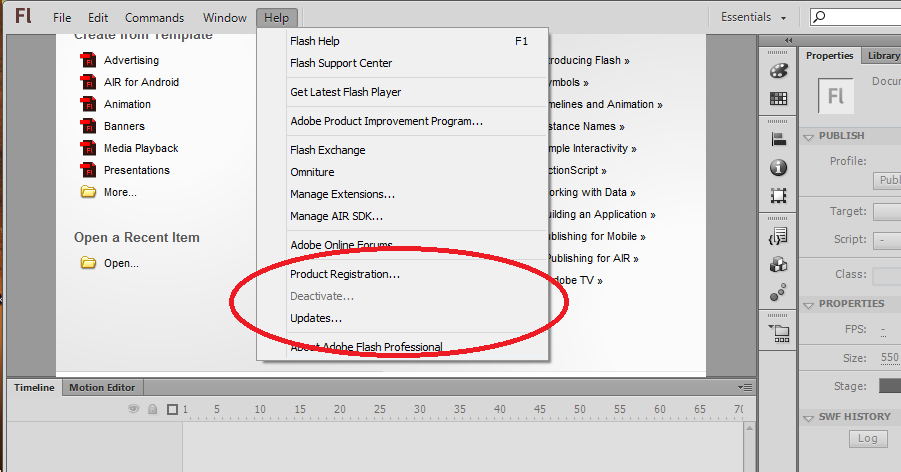Click the Fl application logo

24,16
